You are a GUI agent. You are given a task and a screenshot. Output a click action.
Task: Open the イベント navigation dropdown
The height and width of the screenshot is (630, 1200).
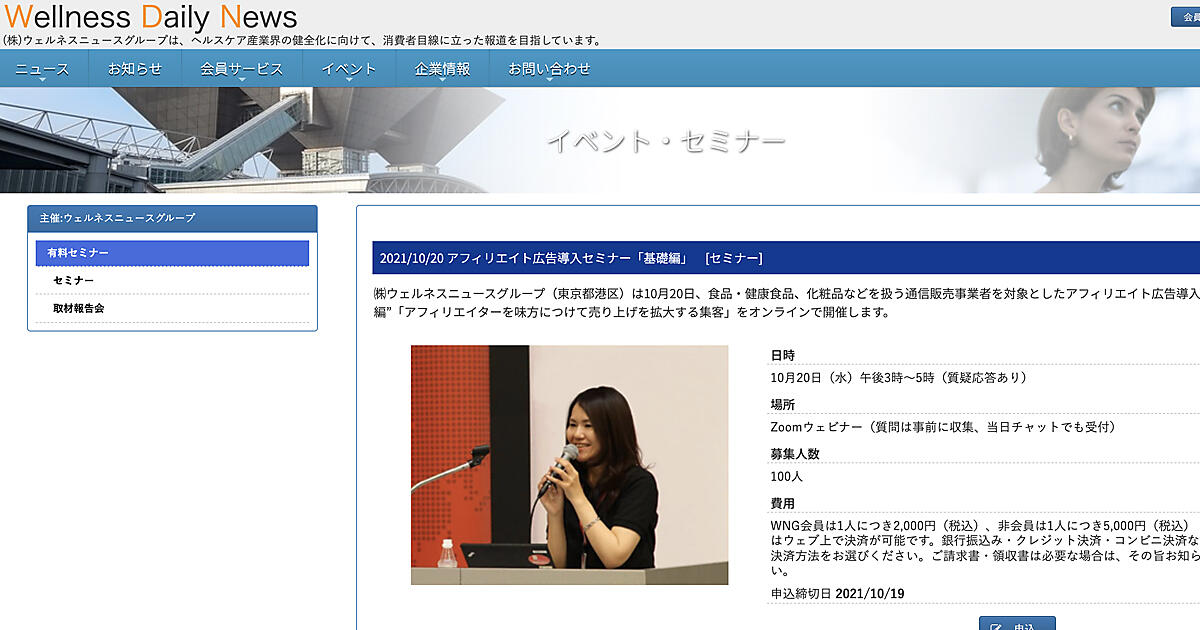348,69
